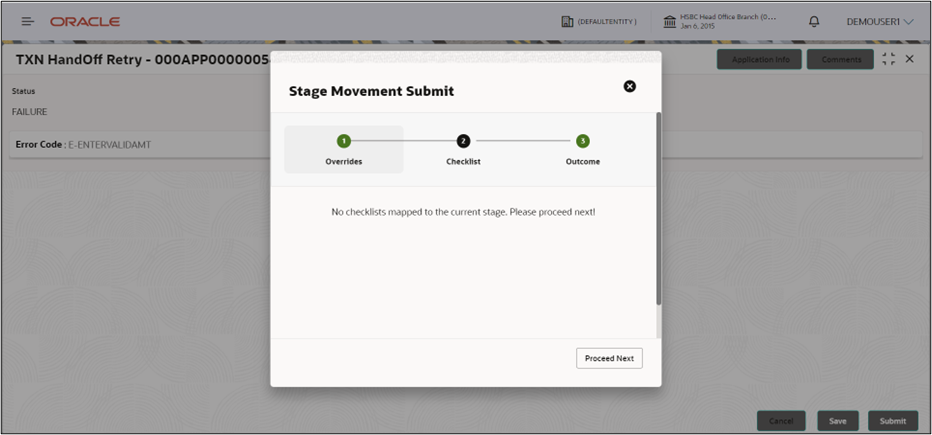Open Application Info
The image size is (932, 435).
point(760,59)
